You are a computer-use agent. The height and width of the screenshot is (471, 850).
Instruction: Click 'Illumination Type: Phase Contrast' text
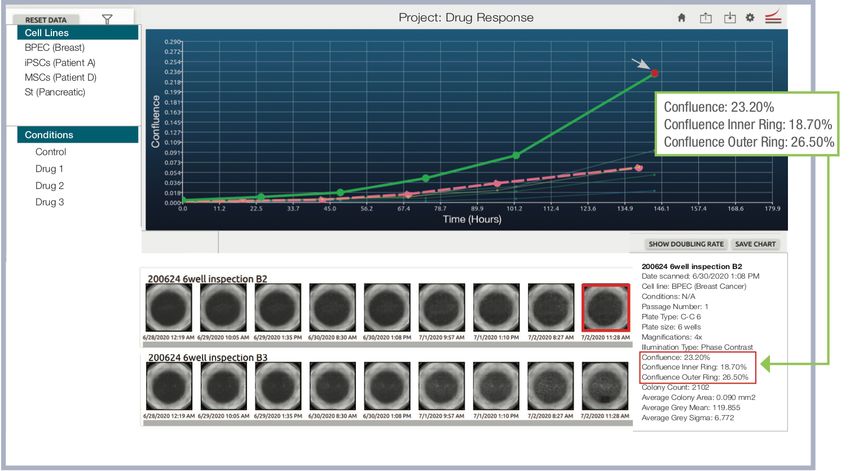(697, 347)
